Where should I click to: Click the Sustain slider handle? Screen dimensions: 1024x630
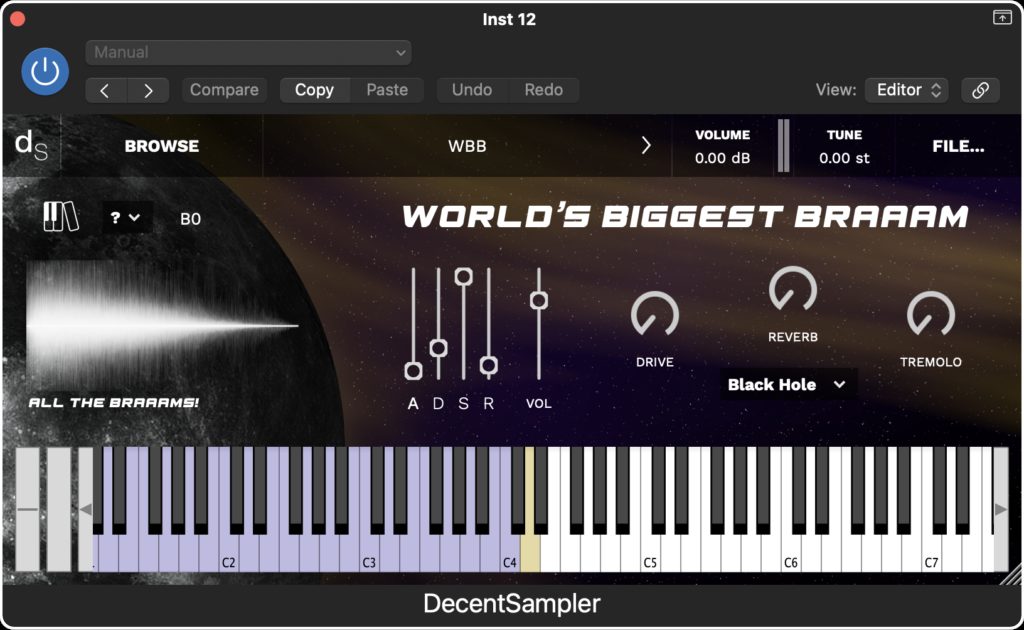tap(464, 276)
